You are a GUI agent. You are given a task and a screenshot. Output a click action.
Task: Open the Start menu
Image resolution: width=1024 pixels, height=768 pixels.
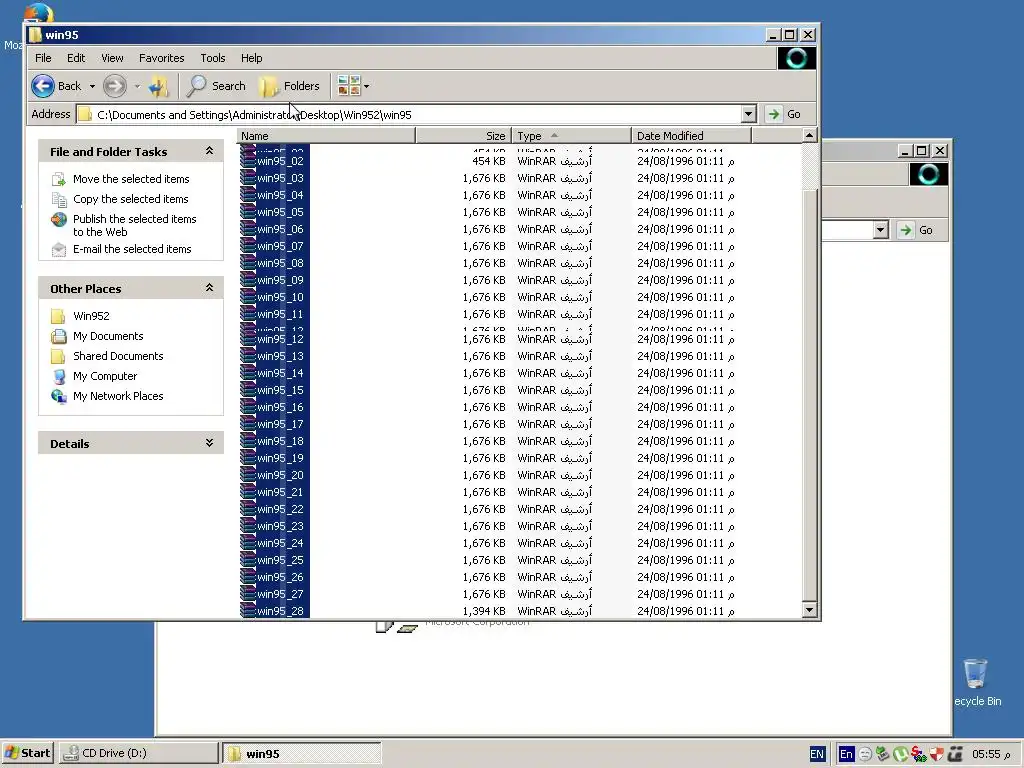click(27, 753)
